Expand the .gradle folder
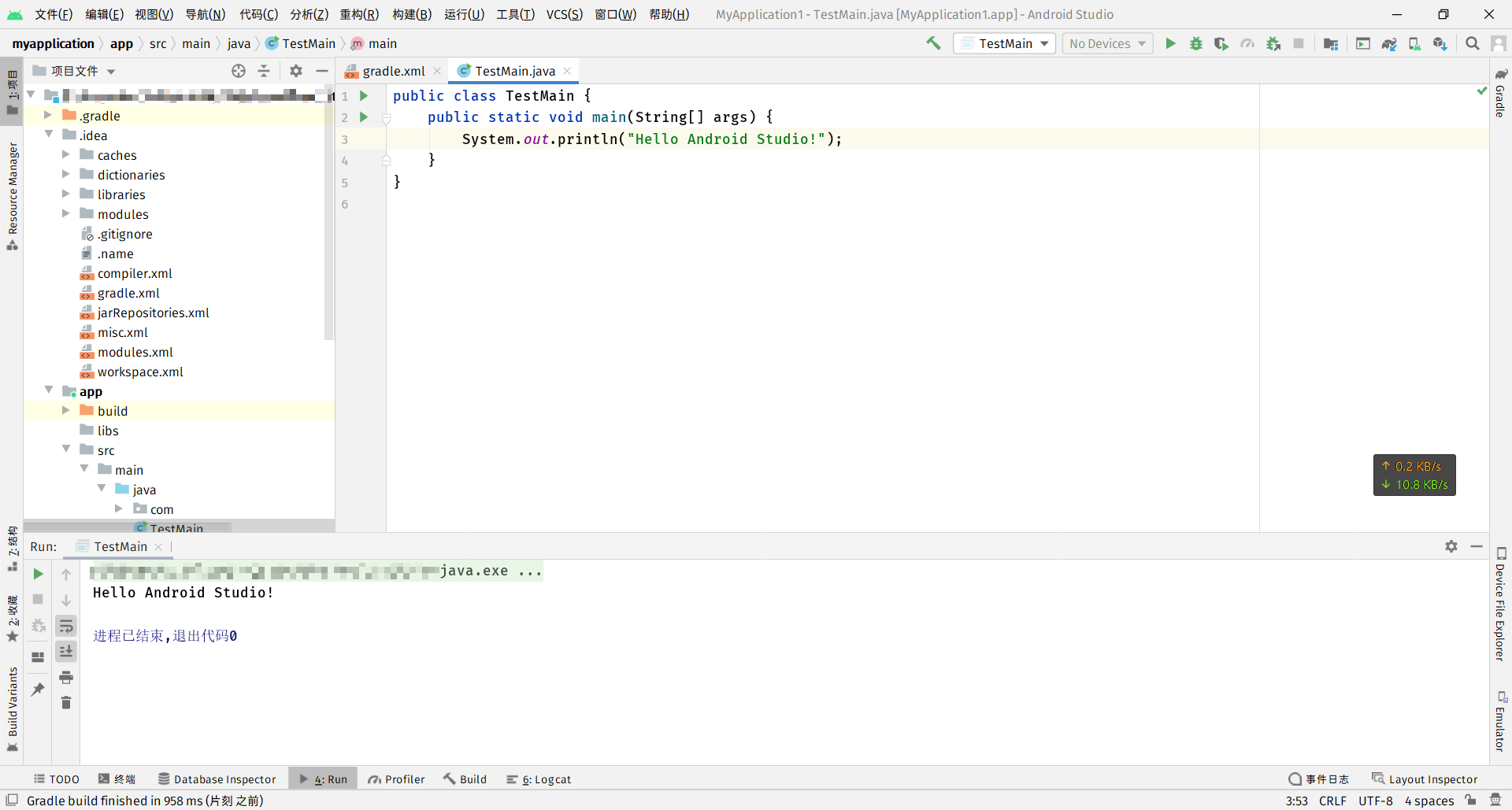 coord(48,115)
